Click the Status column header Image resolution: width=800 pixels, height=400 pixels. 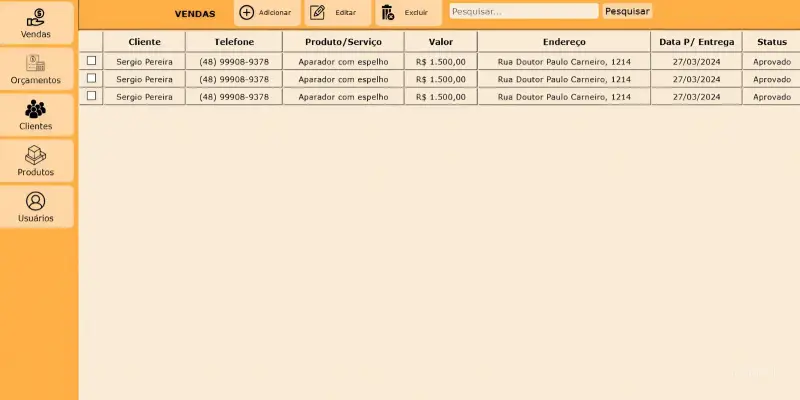pyautogui.click(x=771, y=42)
